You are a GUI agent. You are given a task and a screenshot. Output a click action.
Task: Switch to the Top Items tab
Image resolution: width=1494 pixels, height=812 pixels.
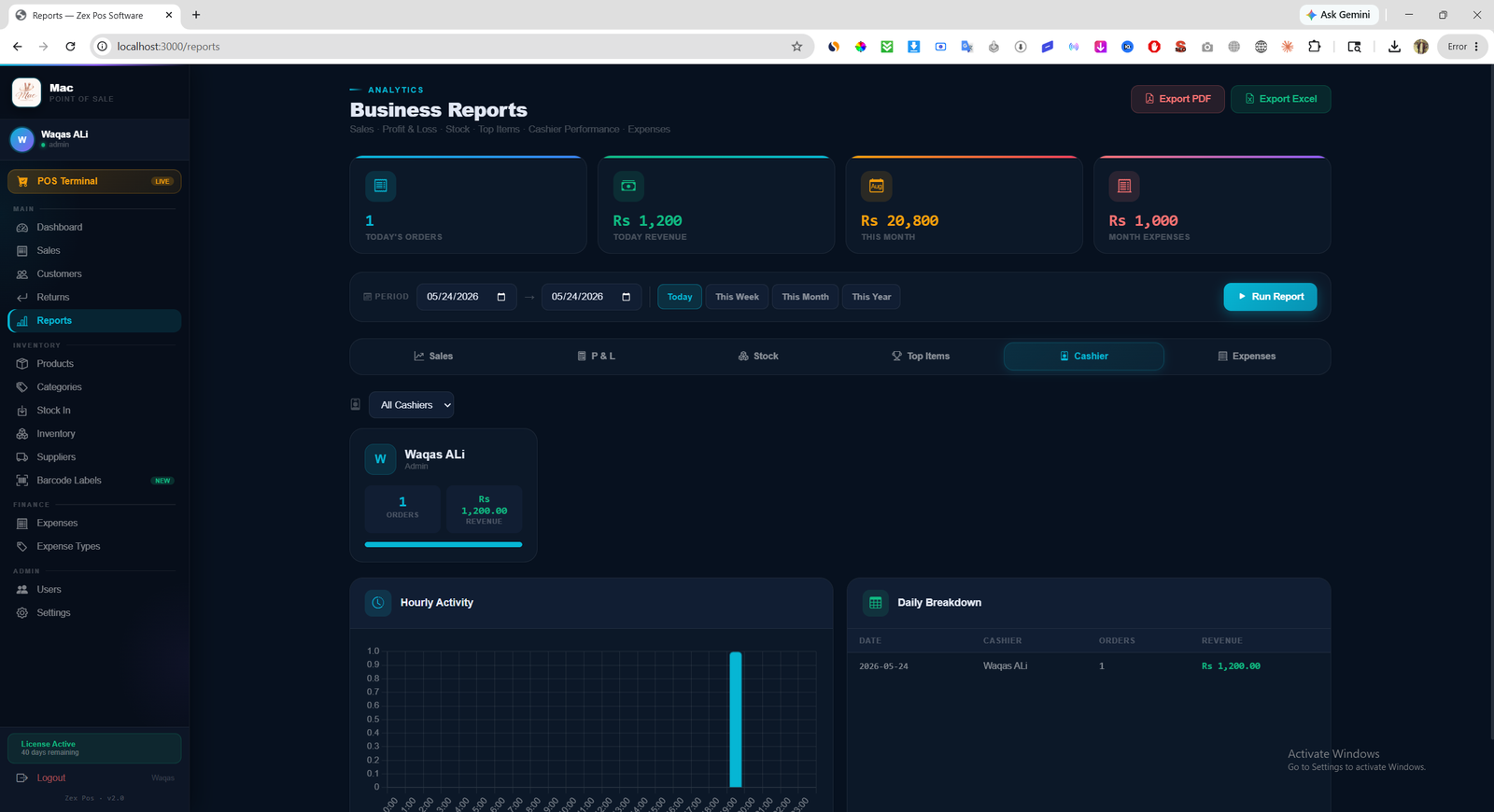coord(921,357)
